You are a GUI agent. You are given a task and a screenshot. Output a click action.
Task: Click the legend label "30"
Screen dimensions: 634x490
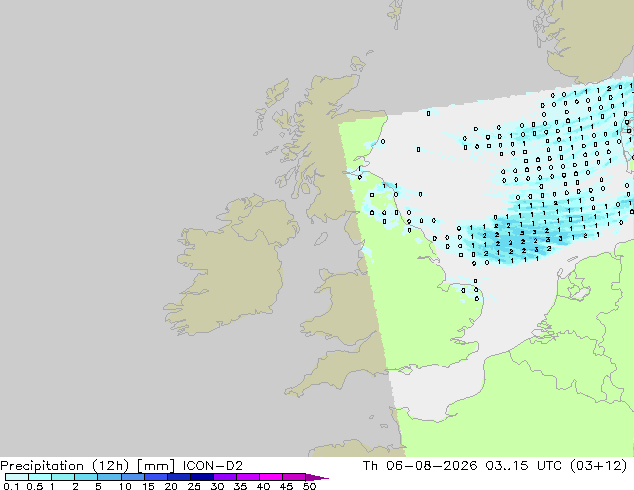(217, 486)
